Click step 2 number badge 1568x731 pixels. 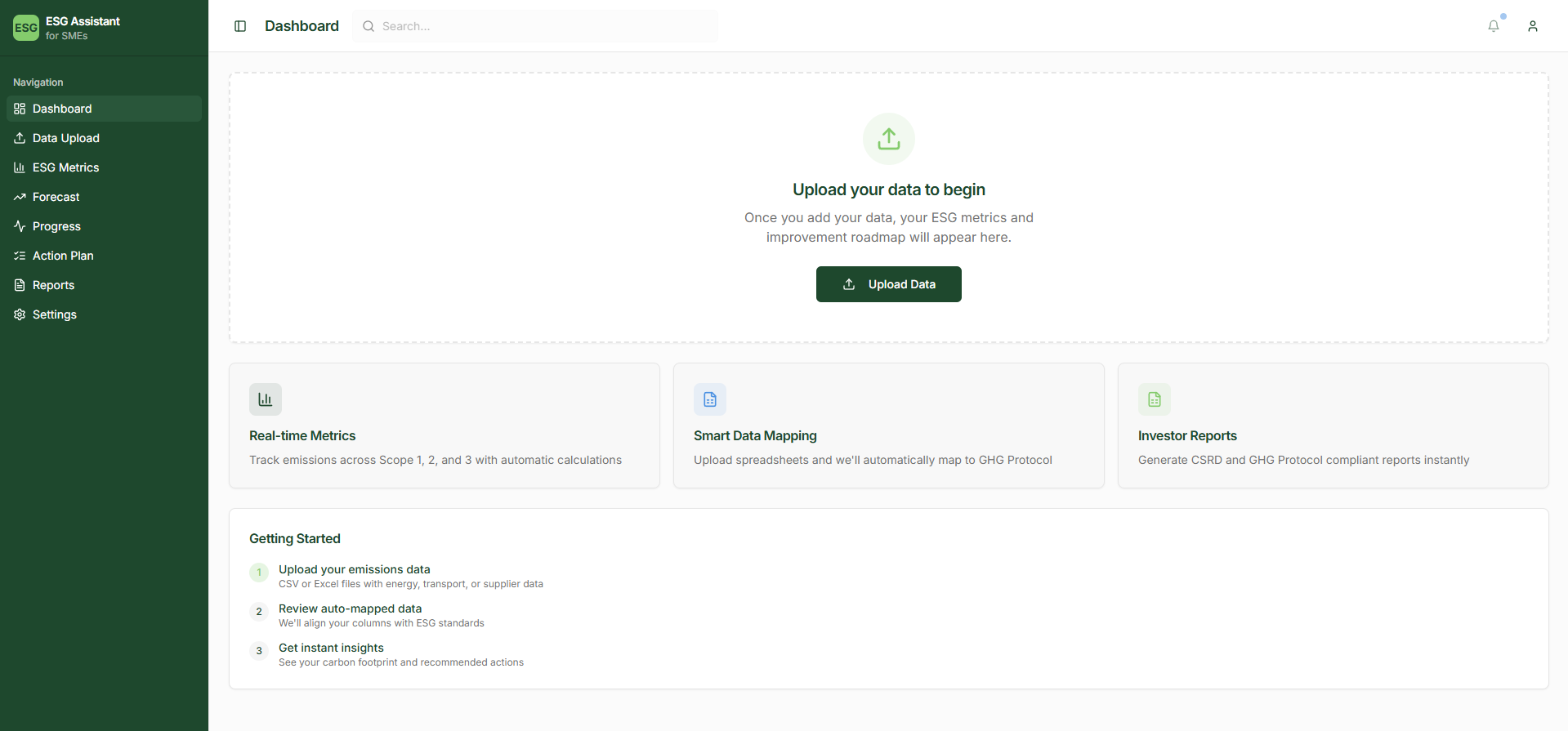tap(259, 612)
